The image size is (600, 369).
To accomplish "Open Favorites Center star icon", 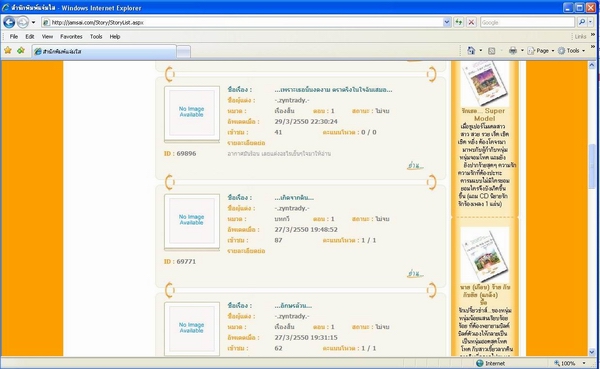I will click(x=8, y=51).
